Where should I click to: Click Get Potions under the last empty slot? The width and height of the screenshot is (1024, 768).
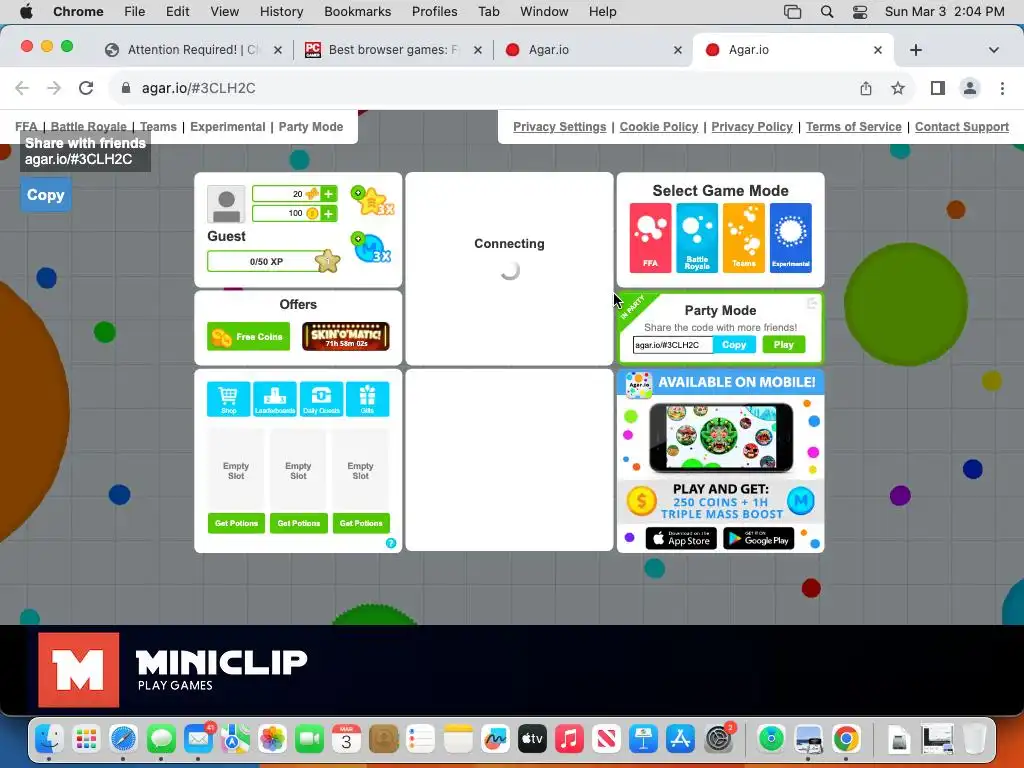(x=361, y=523)
